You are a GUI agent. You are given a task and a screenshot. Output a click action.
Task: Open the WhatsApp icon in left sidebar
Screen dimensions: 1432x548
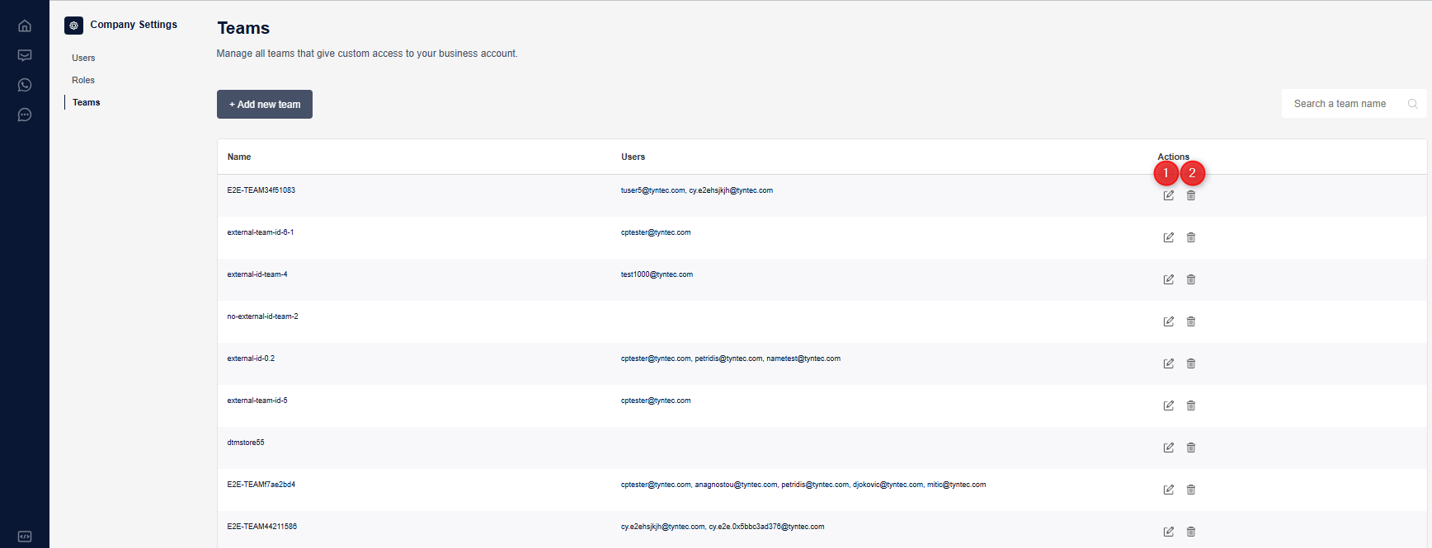(25, 85)
